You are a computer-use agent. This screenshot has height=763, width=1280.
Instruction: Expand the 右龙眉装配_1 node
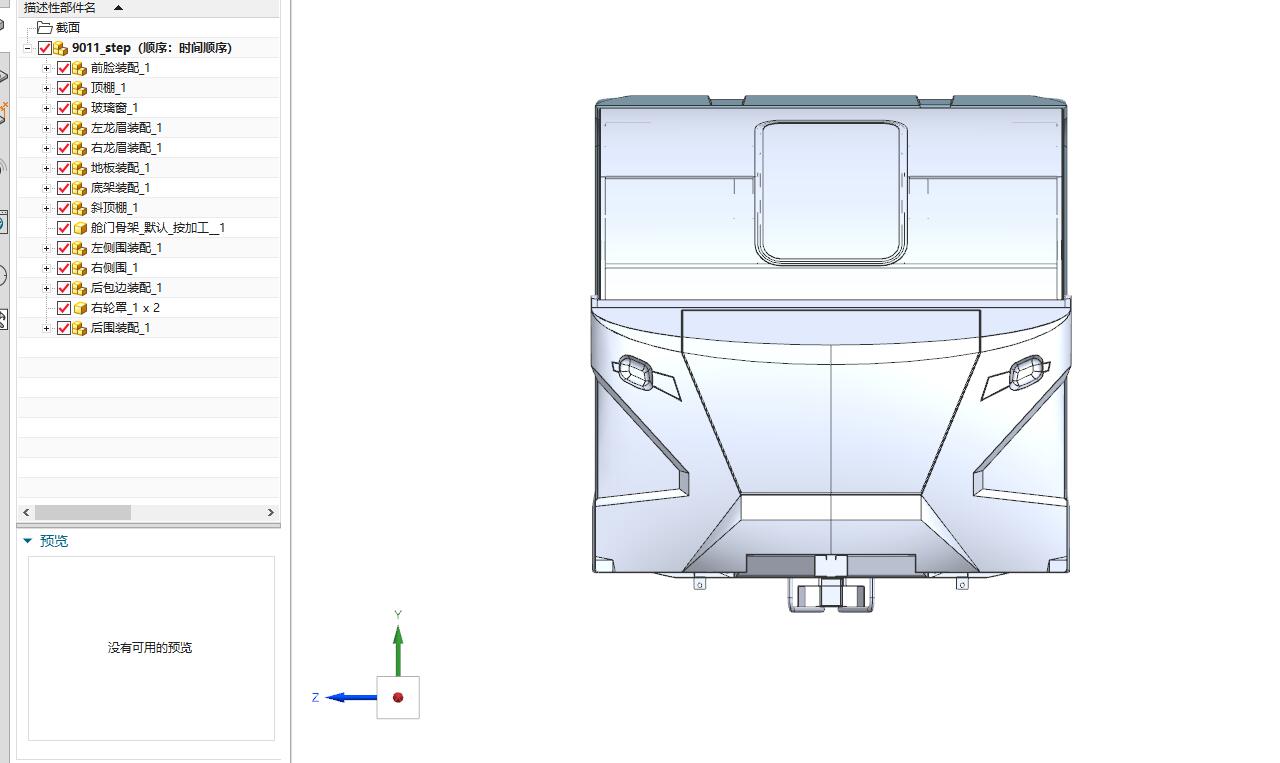pyautogui.click(x=46, y=148)
